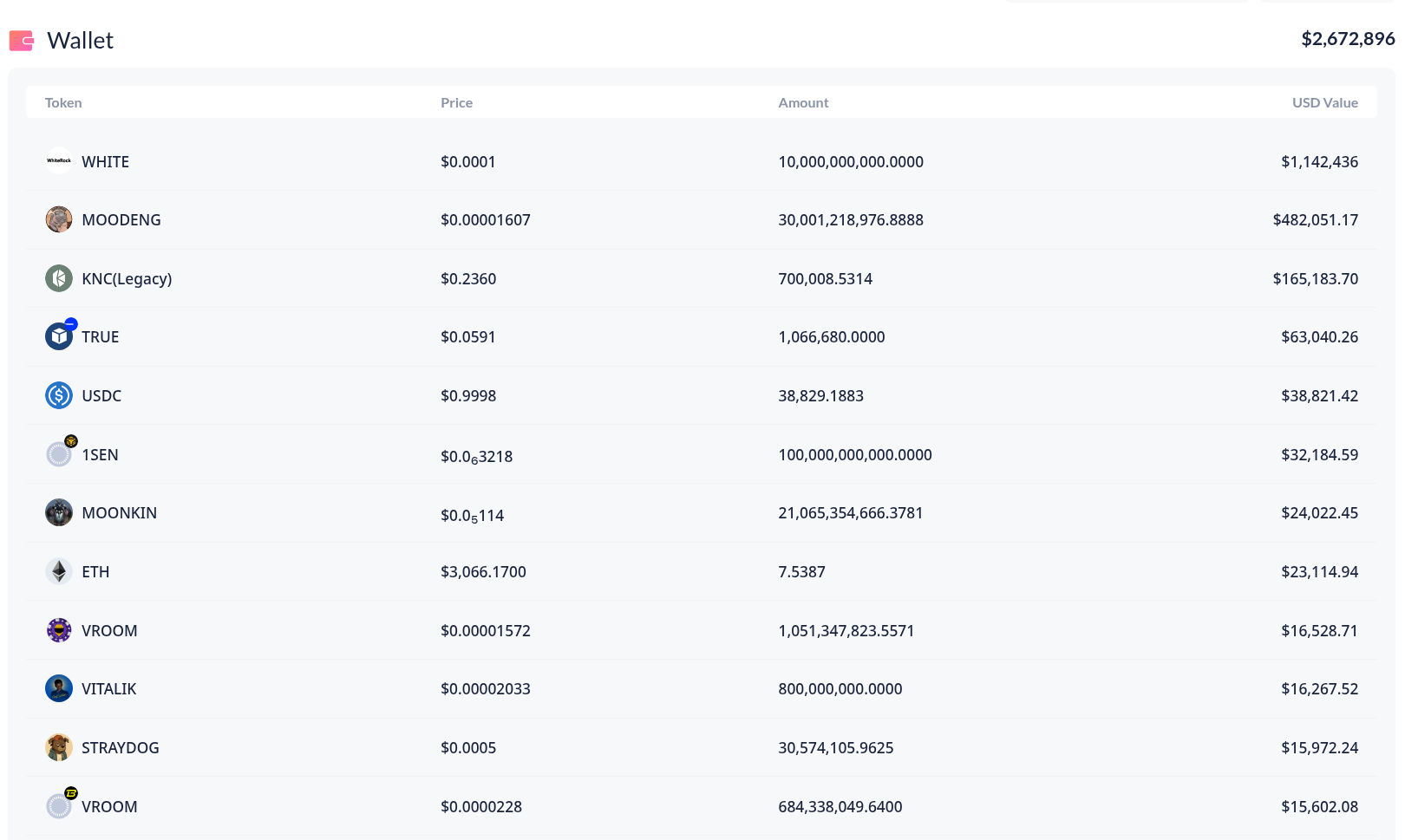Select the VITALIK avatar token icon

click(x=58, y=688)
